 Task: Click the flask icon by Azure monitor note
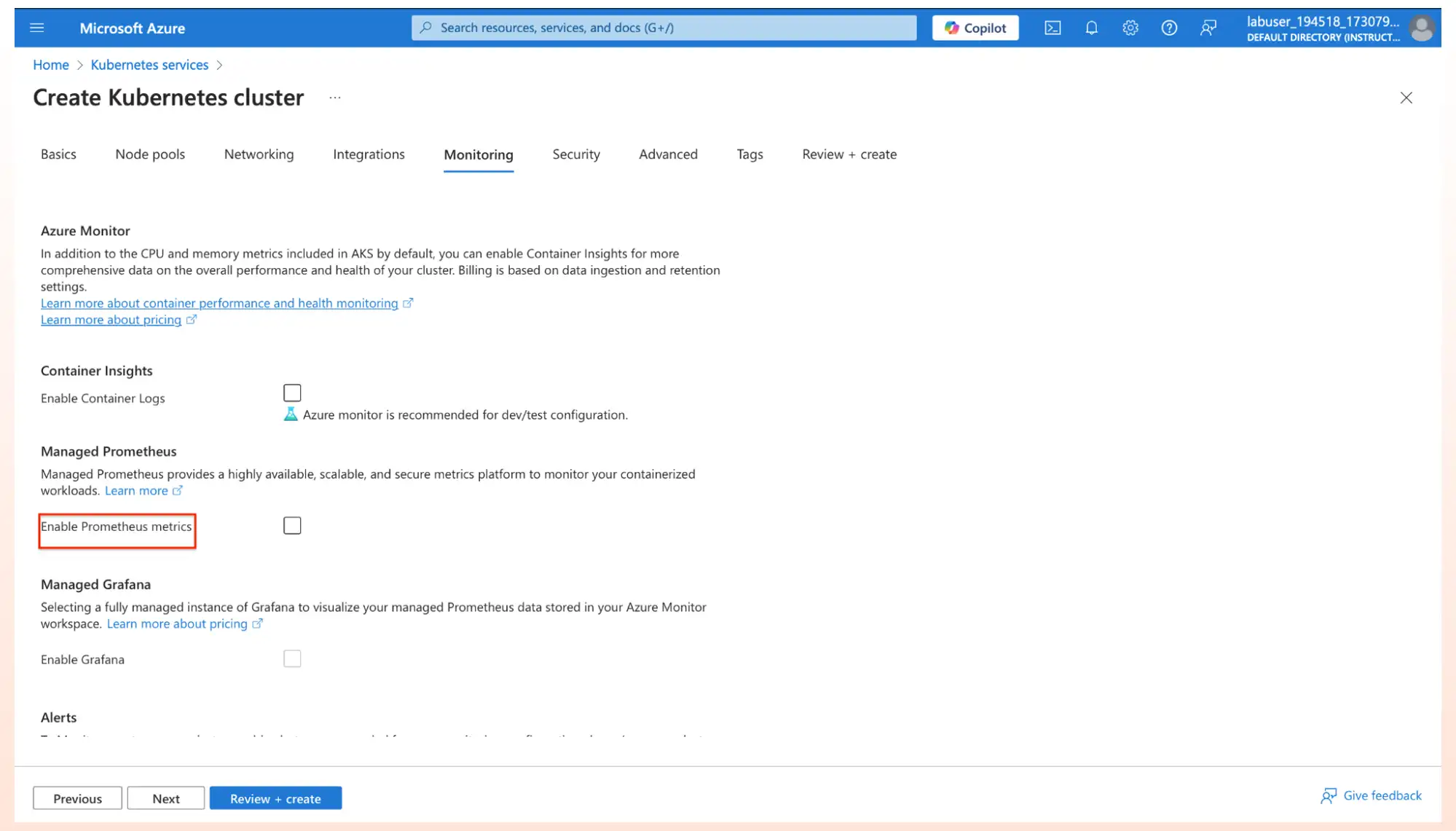point(291,414)
